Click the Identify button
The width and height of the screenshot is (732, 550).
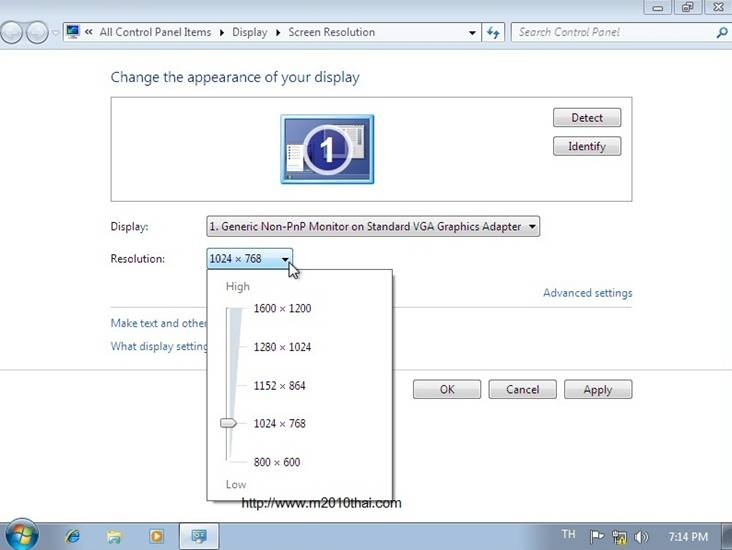[587, 146]
